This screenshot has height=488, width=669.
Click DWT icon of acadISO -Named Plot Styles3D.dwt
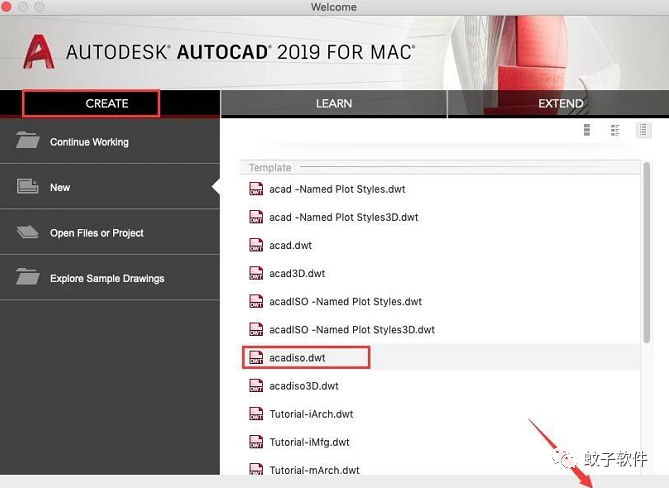[256, 329]
